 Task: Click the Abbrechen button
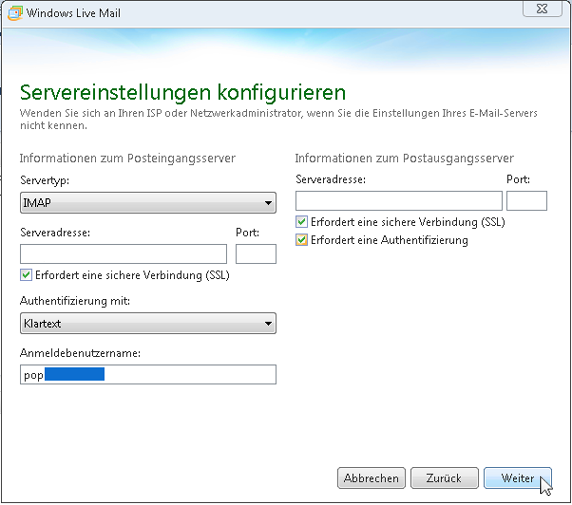click(x=371, y=478)
